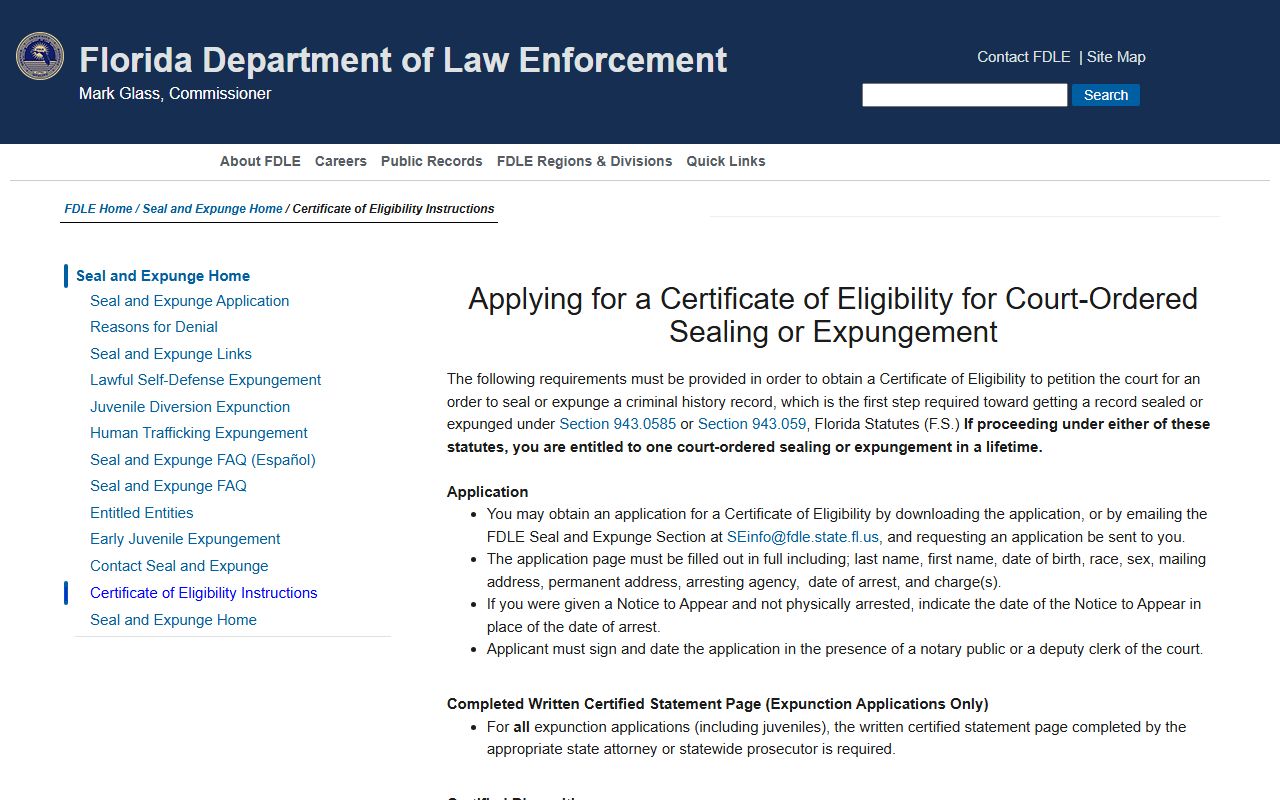Screen dimensions: 1280x800
Task: Go to Seal and Expunge Home breadcrumb
Action: pos(212,209)
